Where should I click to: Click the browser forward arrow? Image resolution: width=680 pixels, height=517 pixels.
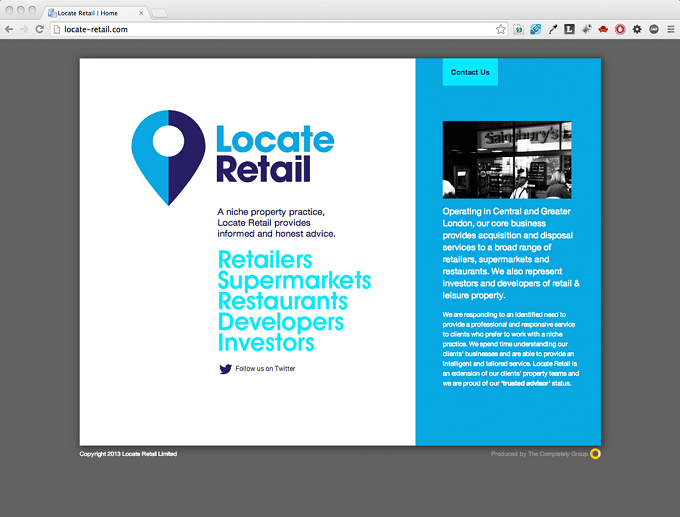(x=24, y=29)
